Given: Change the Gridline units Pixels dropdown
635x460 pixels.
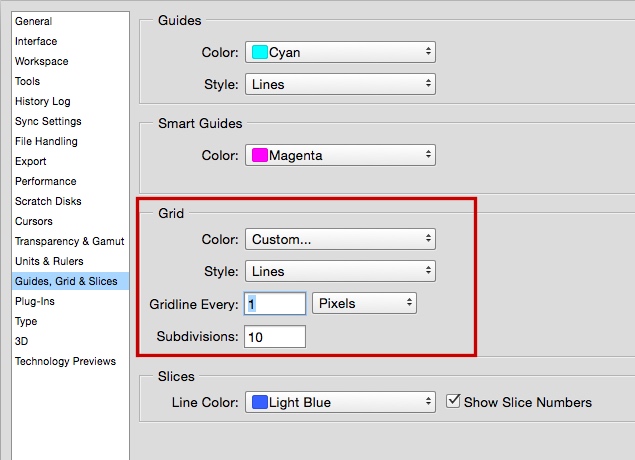Looking at the screenshot, I should pyautogui.click(x=364, y=303).
